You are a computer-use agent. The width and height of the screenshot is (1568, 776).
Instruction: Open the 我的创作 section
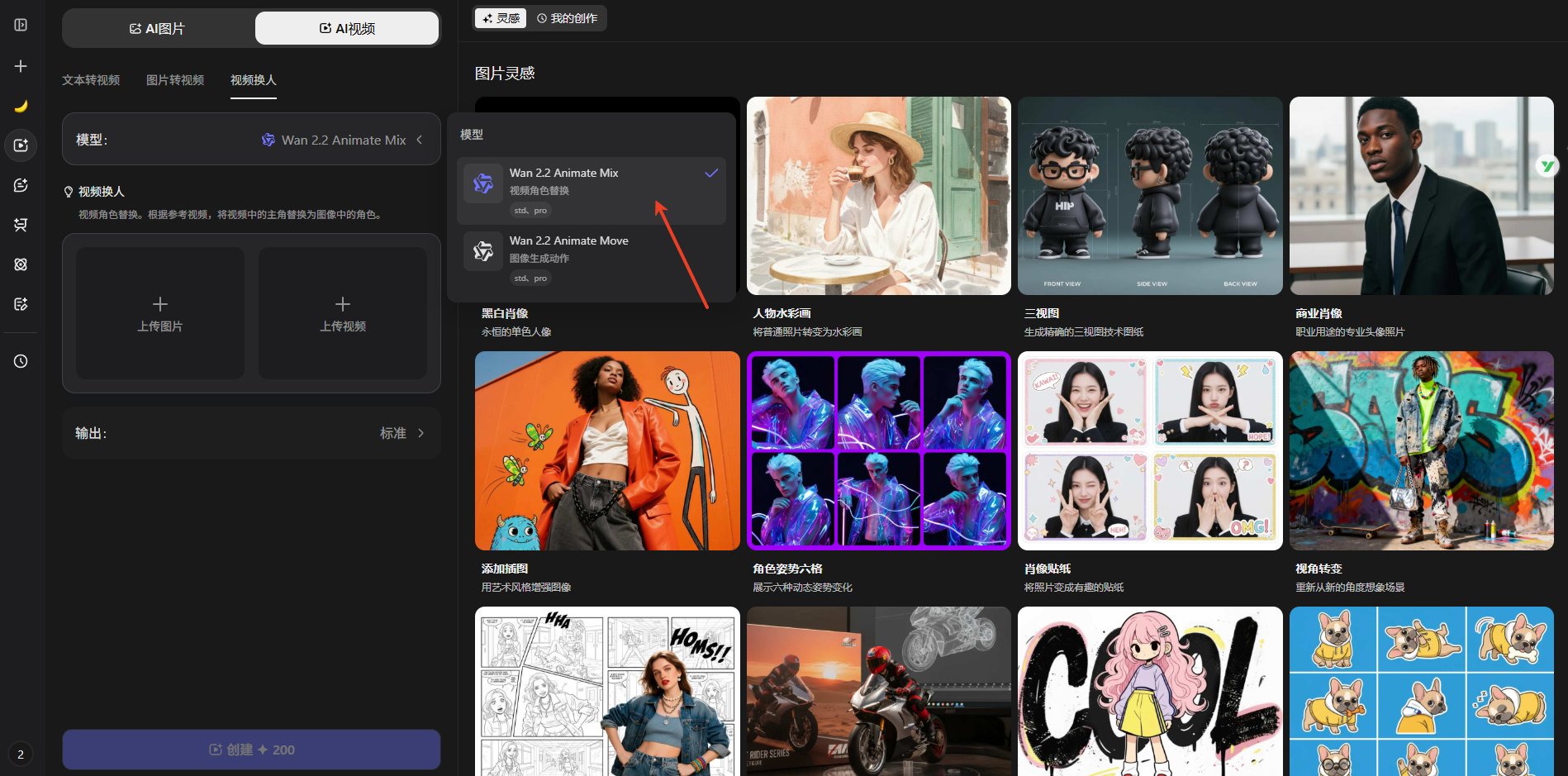[567, 18]
